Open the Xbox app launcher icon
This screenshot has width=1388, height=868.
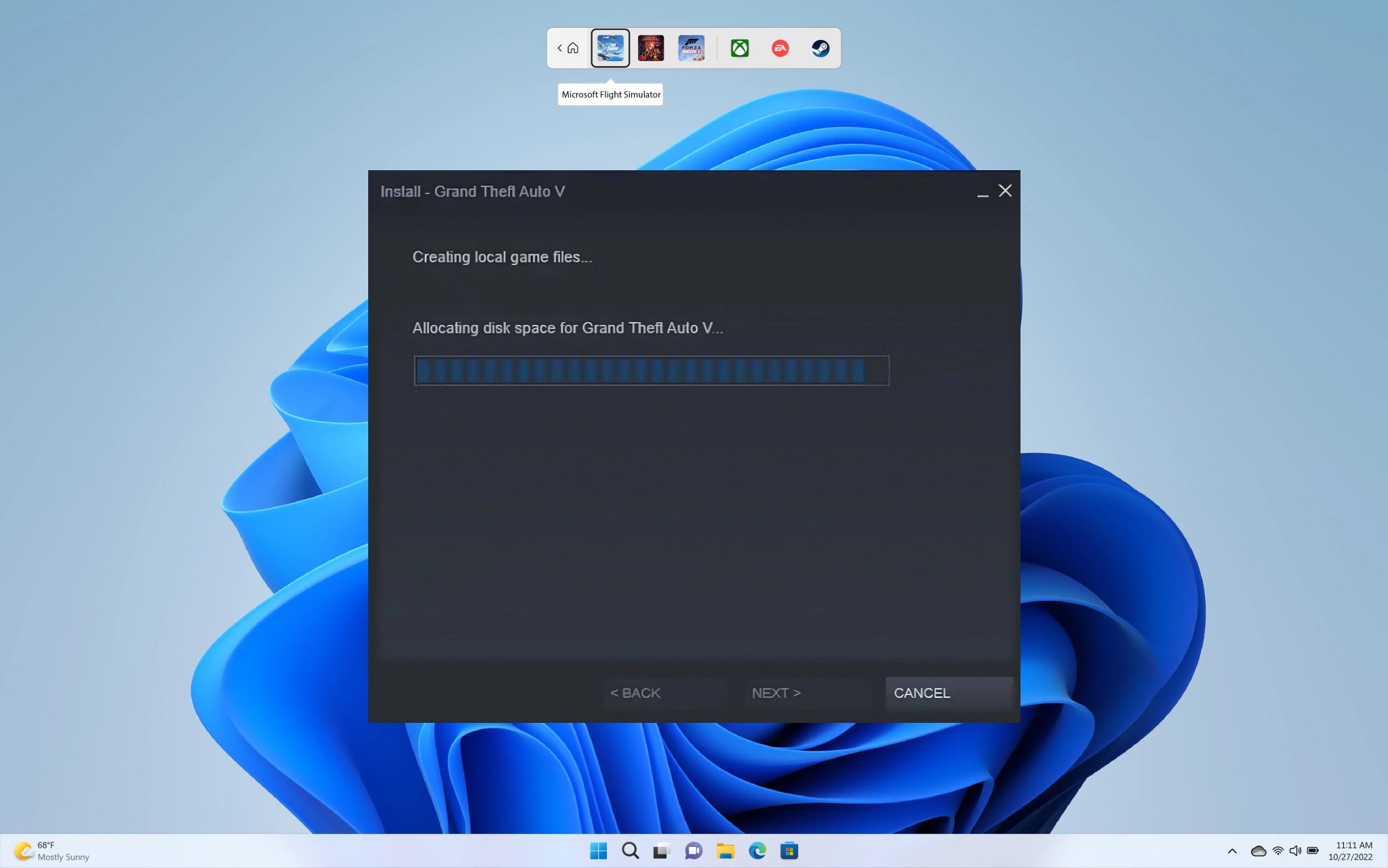(x=739, y=48)
